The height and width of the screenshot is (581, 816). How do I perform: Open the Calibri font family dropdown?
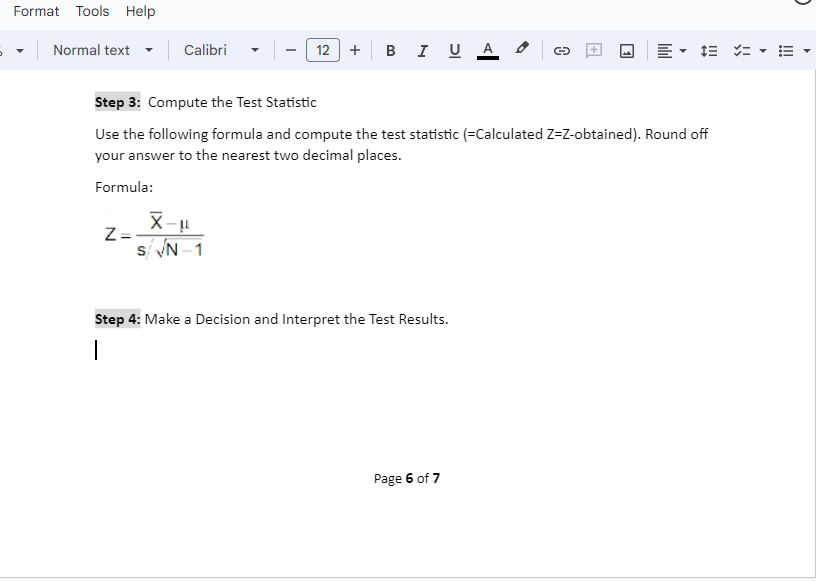click(220, 50)
